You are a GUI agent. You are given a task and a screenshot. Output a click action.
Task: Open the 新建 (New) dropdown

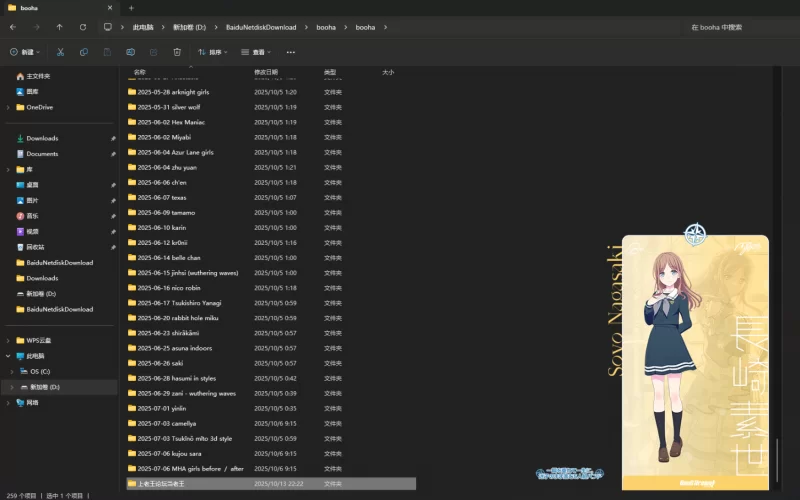tap(23, 52)
